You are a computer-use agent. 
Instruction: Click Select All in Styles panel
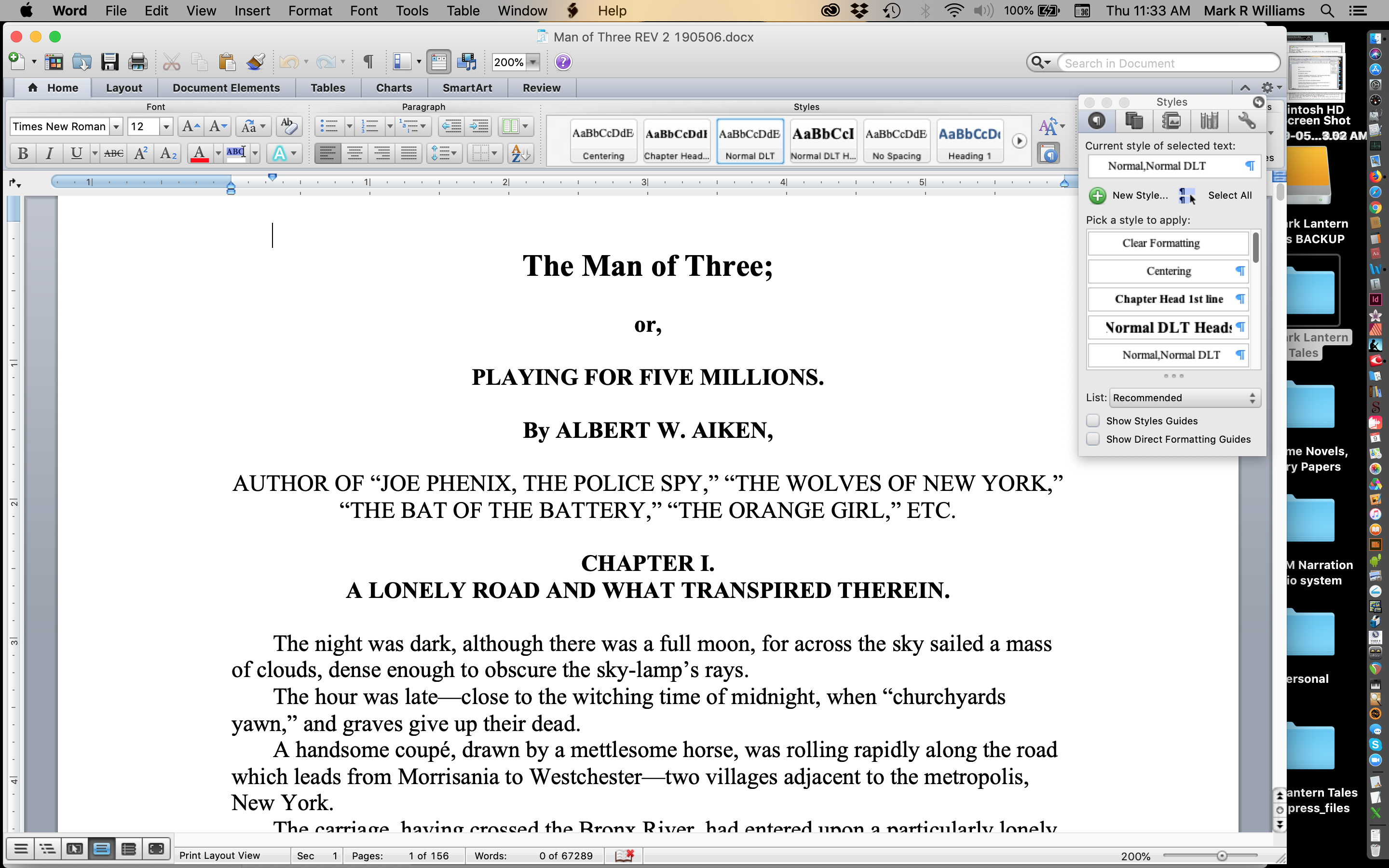[x=1229, y=195]
